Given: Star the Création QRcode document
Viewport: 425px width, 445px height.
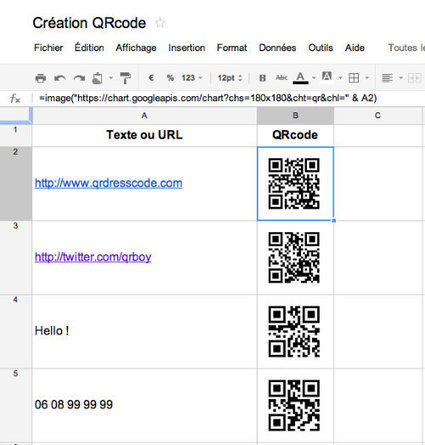Looking at the screenshot, I should coord(160,23).
